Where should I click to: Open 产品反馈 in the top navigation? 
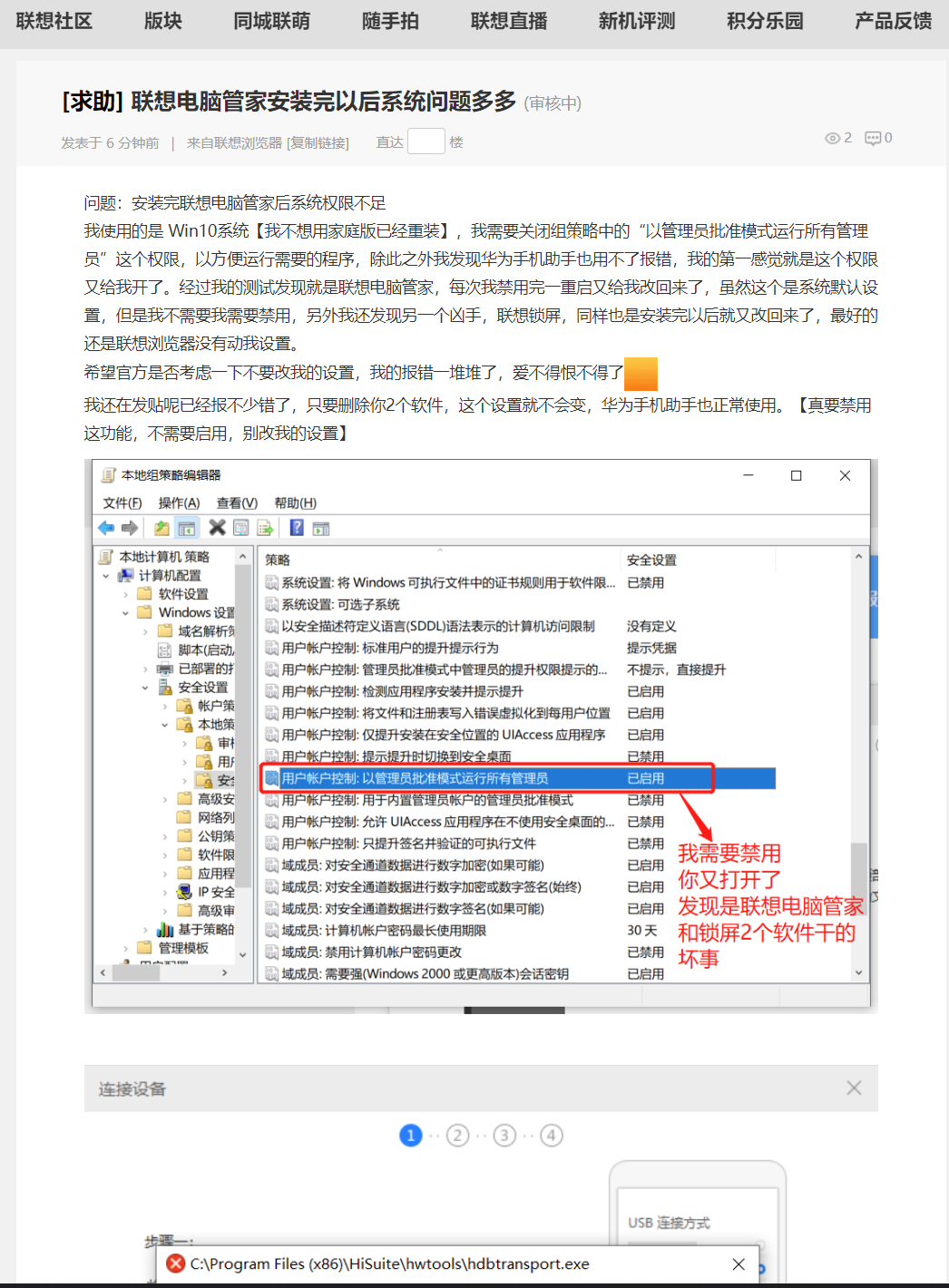coord(894,21)
